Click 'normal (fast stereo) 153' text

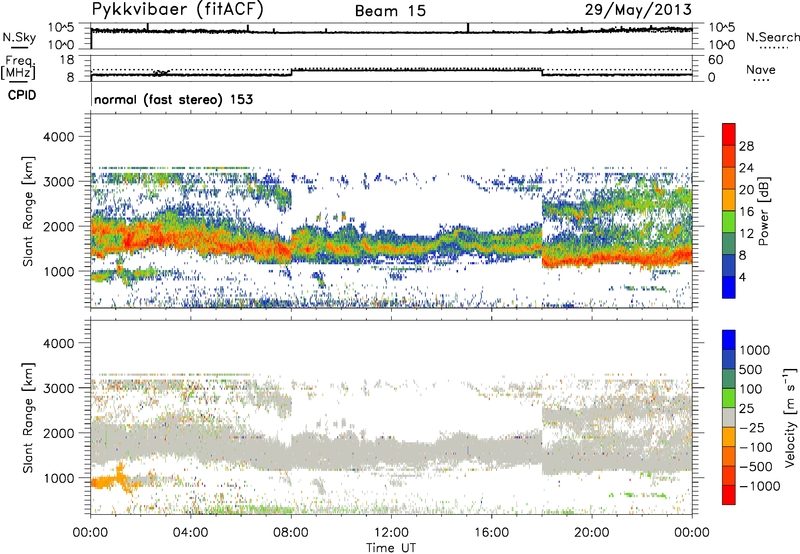point(173,99)
